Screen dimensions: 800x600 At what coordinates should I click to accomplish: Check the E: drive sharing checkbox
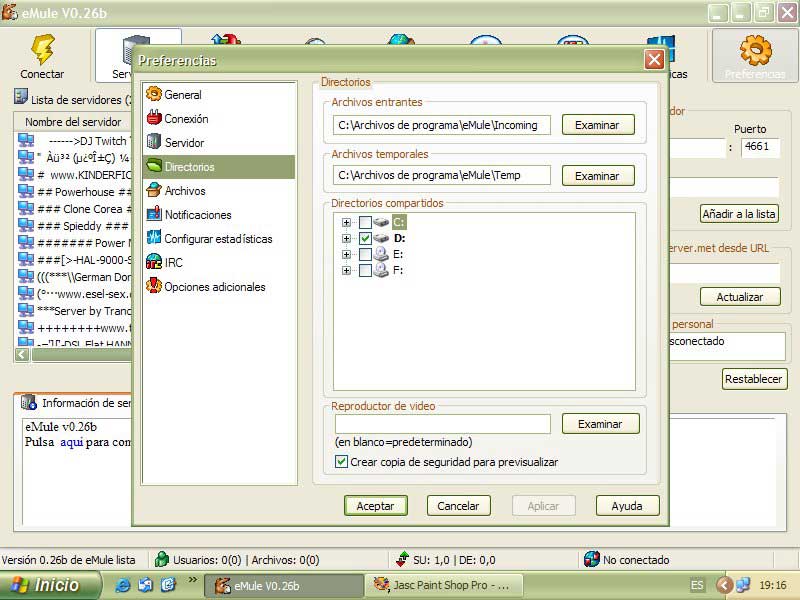click(365, 254)
